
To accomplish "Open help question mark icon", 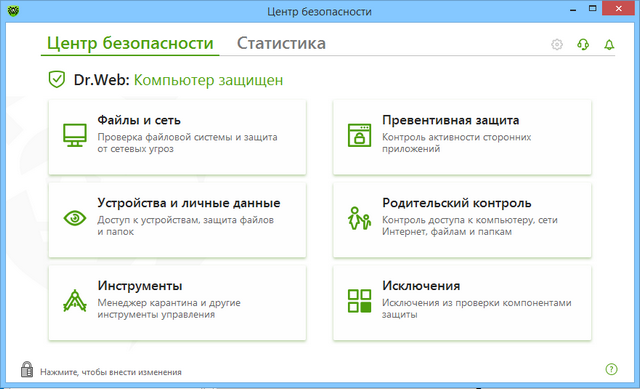I will point(611,369).
